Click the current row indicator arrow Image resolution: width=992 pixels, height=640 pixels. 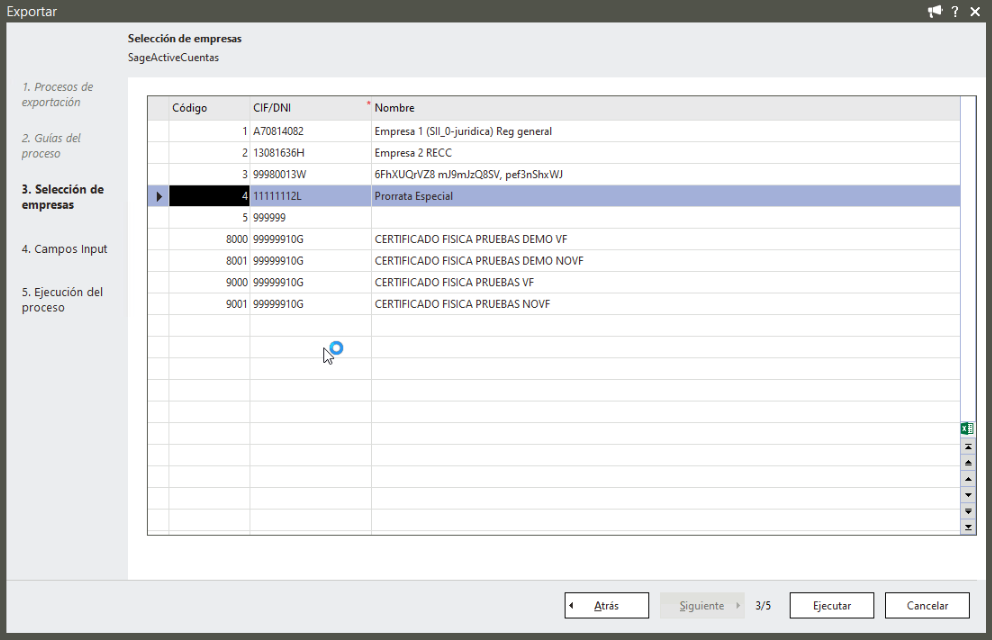pyautogui.click(x=158, y=197)
